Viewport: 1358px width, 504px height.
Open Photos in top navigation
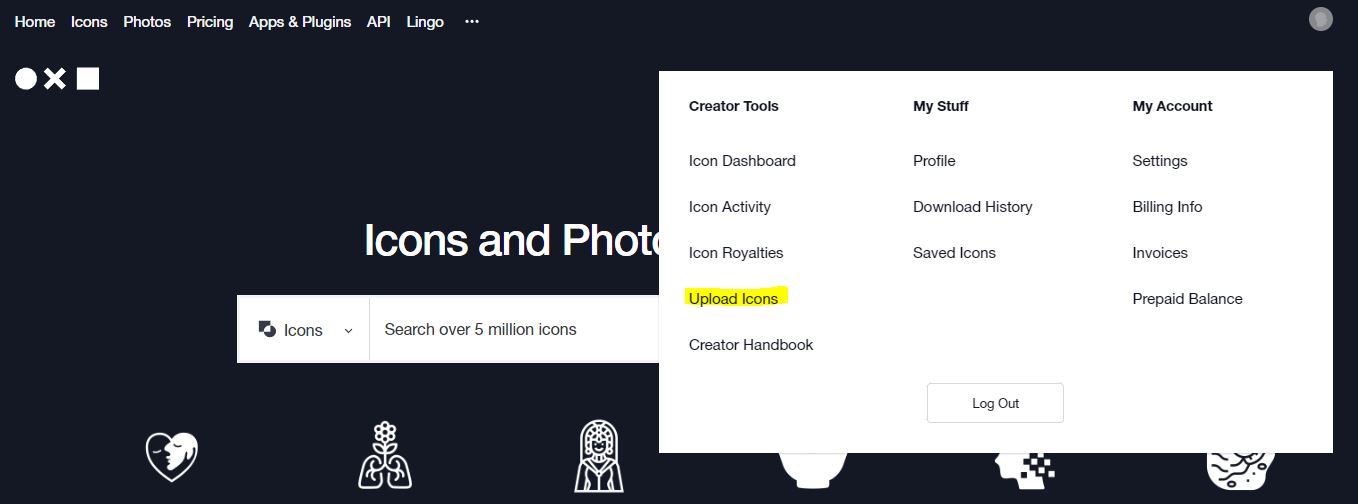coord(147,21)
